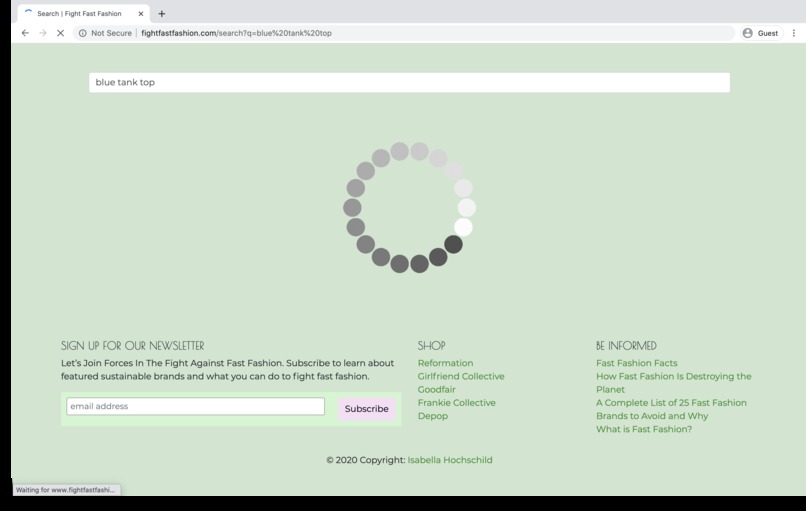Click the email address input field
The image size is (806, 511).
195,406
